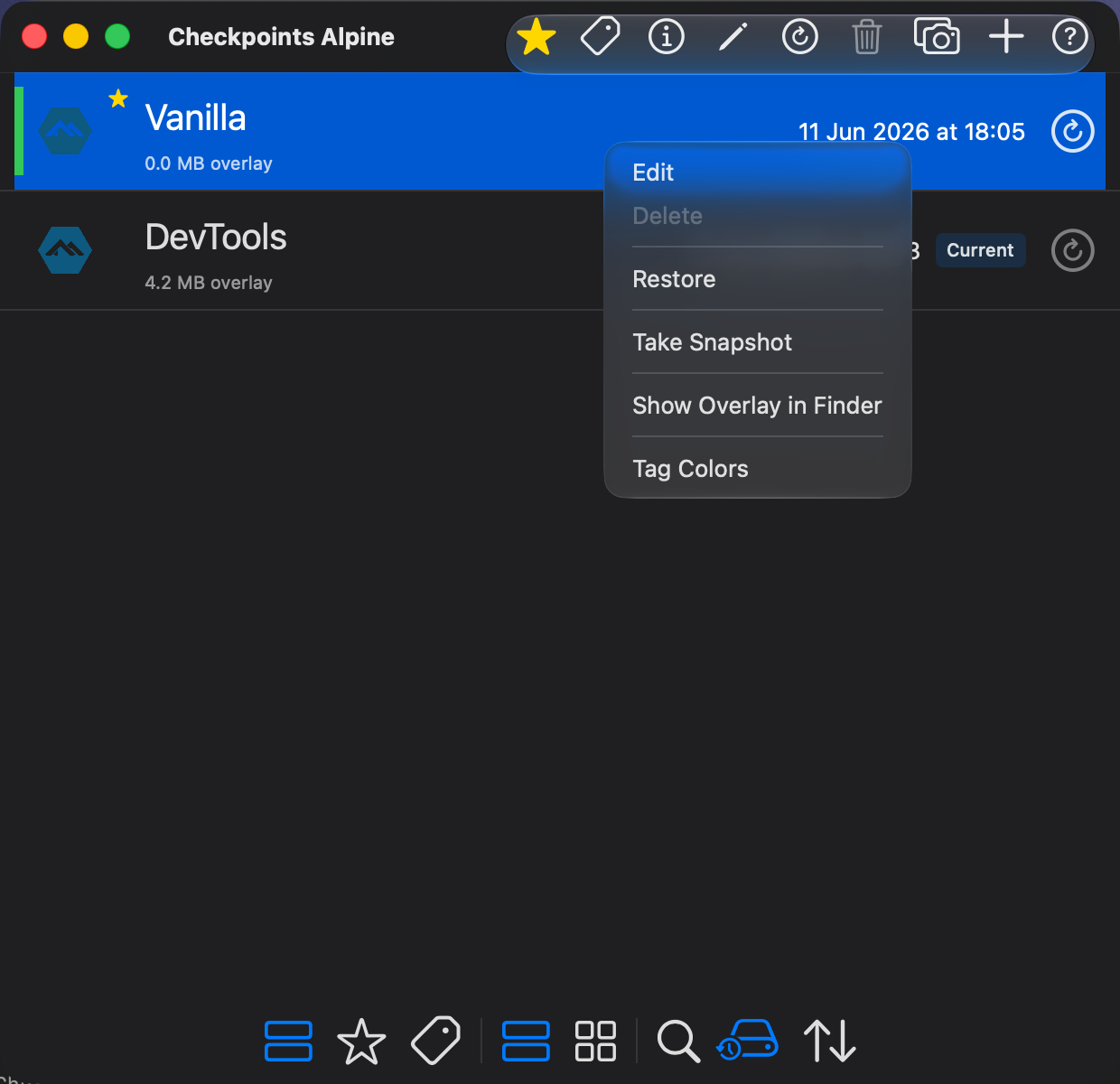Screen dimensions: 1120x1084
Task: Switch to list layout in bottom bar
Action: [x=526, y=1041]
